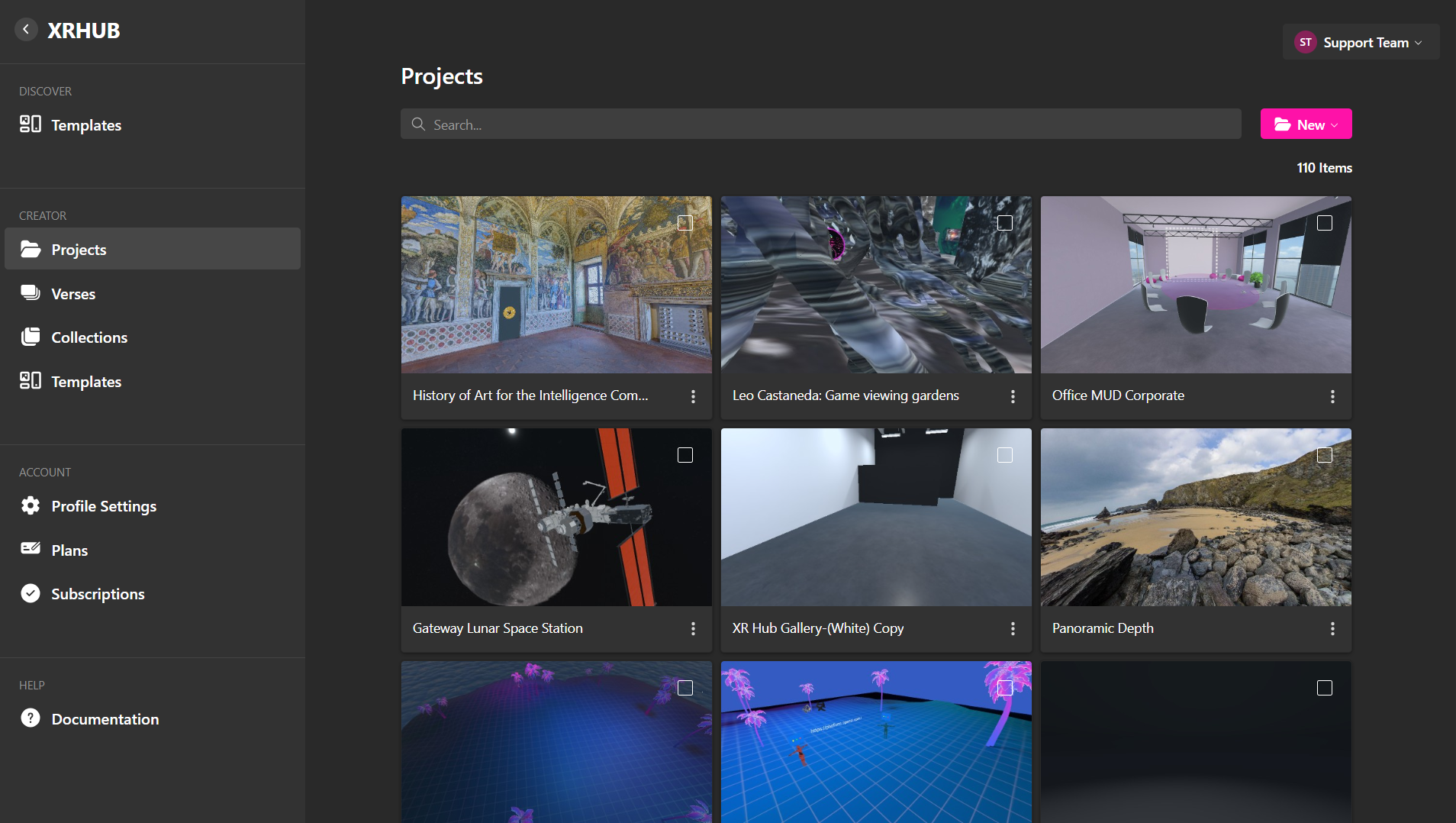Select the History of Art project checkbox

coord(685,223)
